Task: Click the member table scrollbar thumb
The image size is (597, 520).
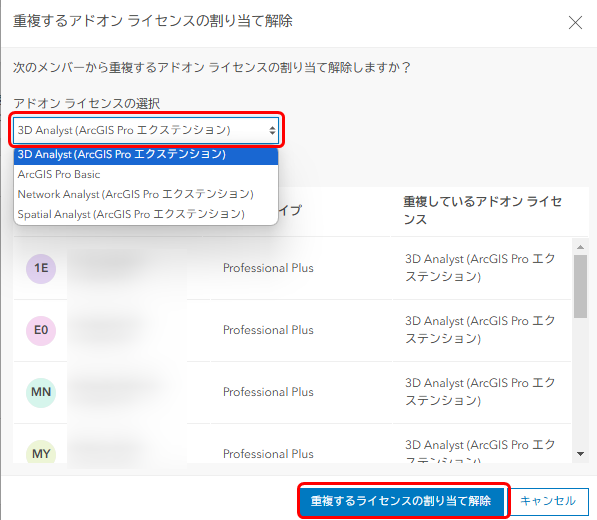Action: (x=580, y=286)
